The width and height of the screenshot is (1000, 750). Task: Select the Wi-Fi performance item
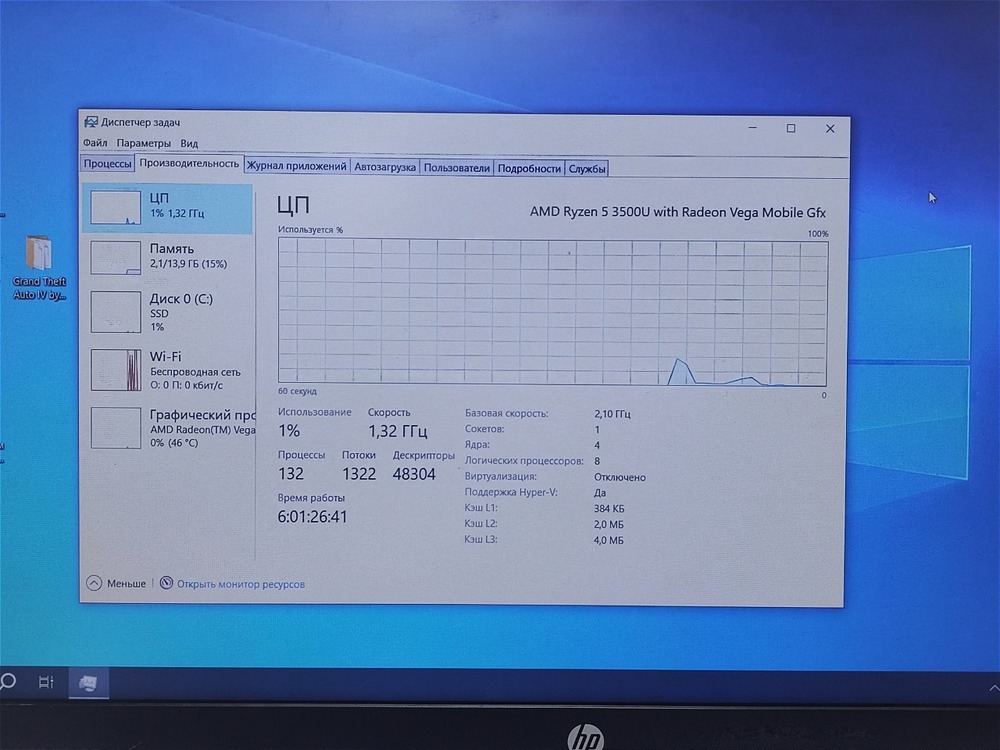click(x=168, y=370)
